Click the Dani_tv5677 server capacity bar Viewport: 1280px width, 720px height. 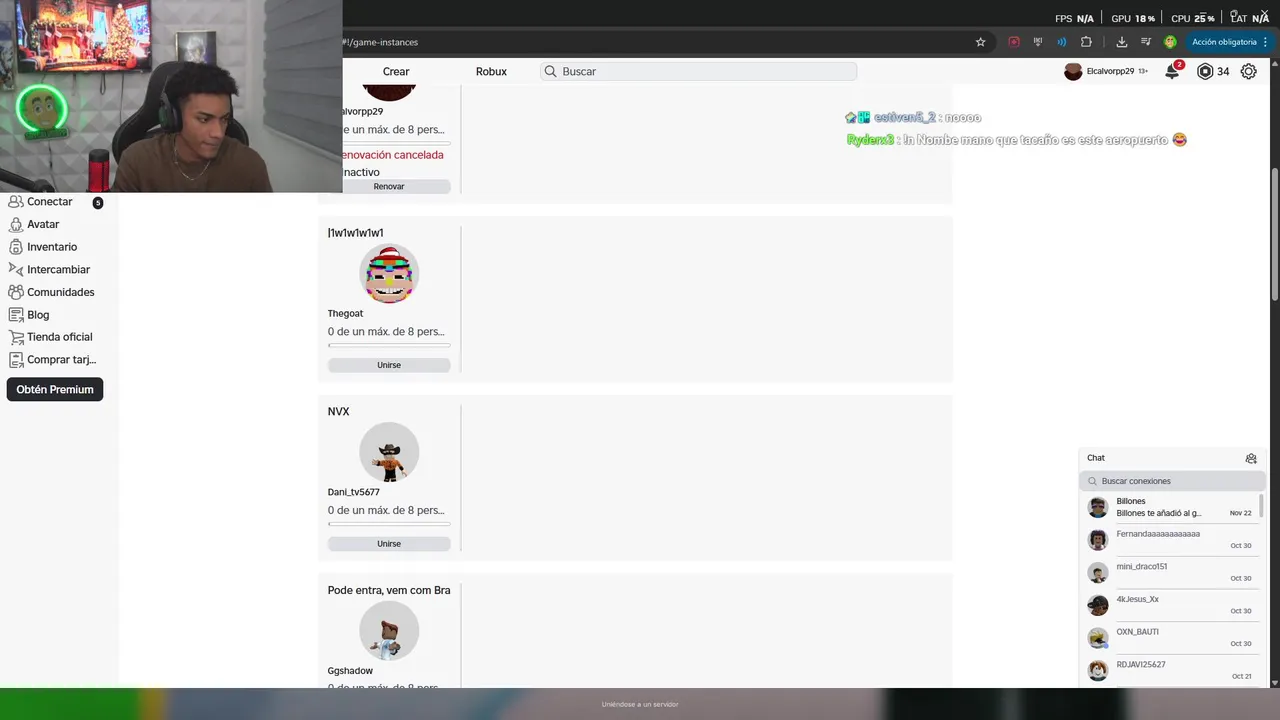point(389,524)
